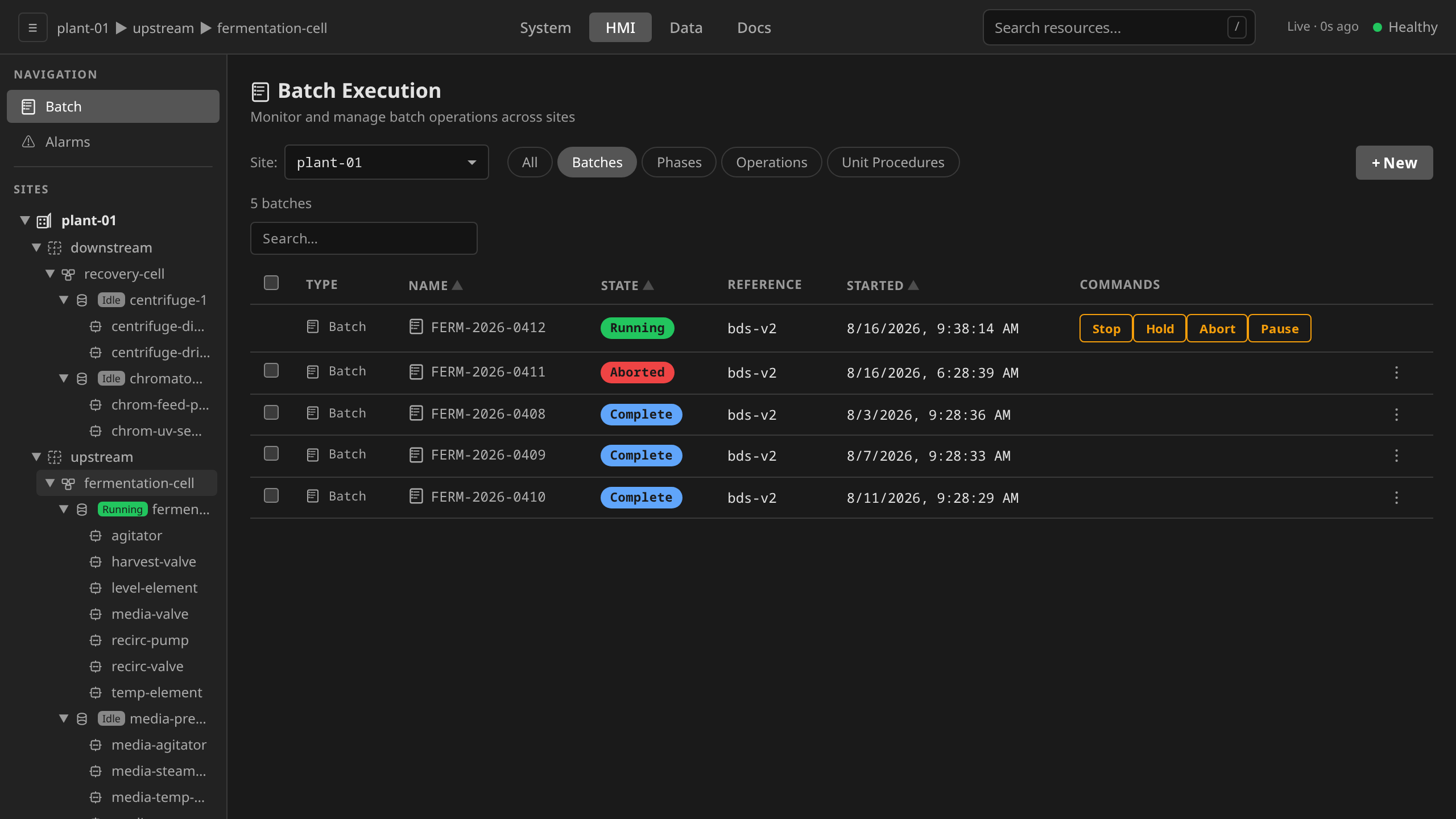Click the recirc-pump equipment icon

(x=96, y=640)
